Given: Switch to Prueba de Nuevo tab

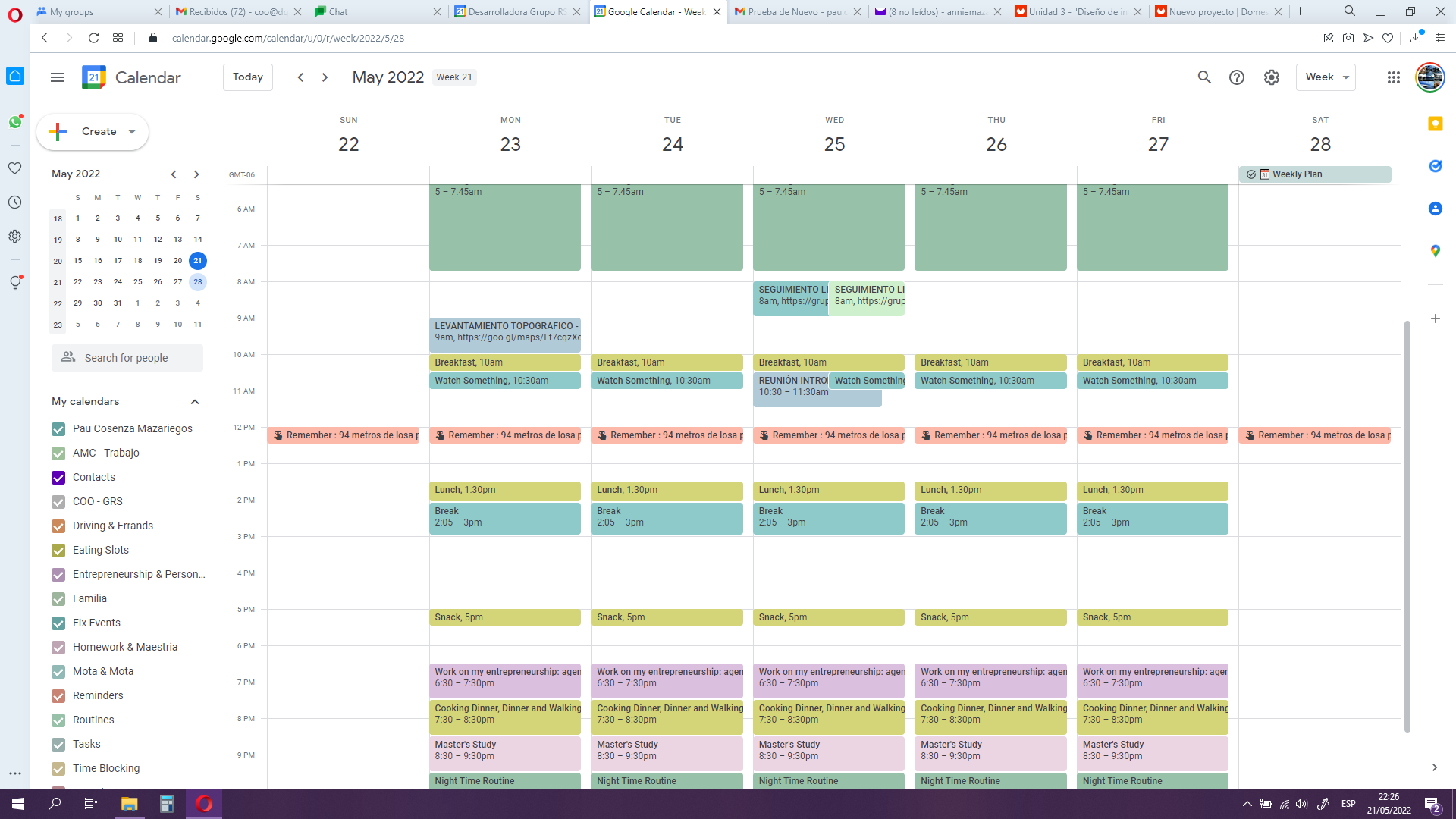Looking at the screenshot, I should (798, 11).
